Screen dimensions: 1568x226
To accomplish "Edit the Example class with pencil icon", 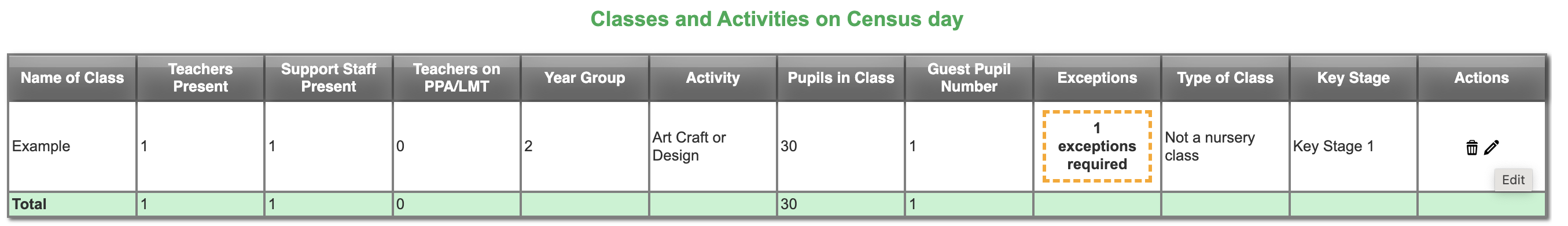I will pos(1491,147).
